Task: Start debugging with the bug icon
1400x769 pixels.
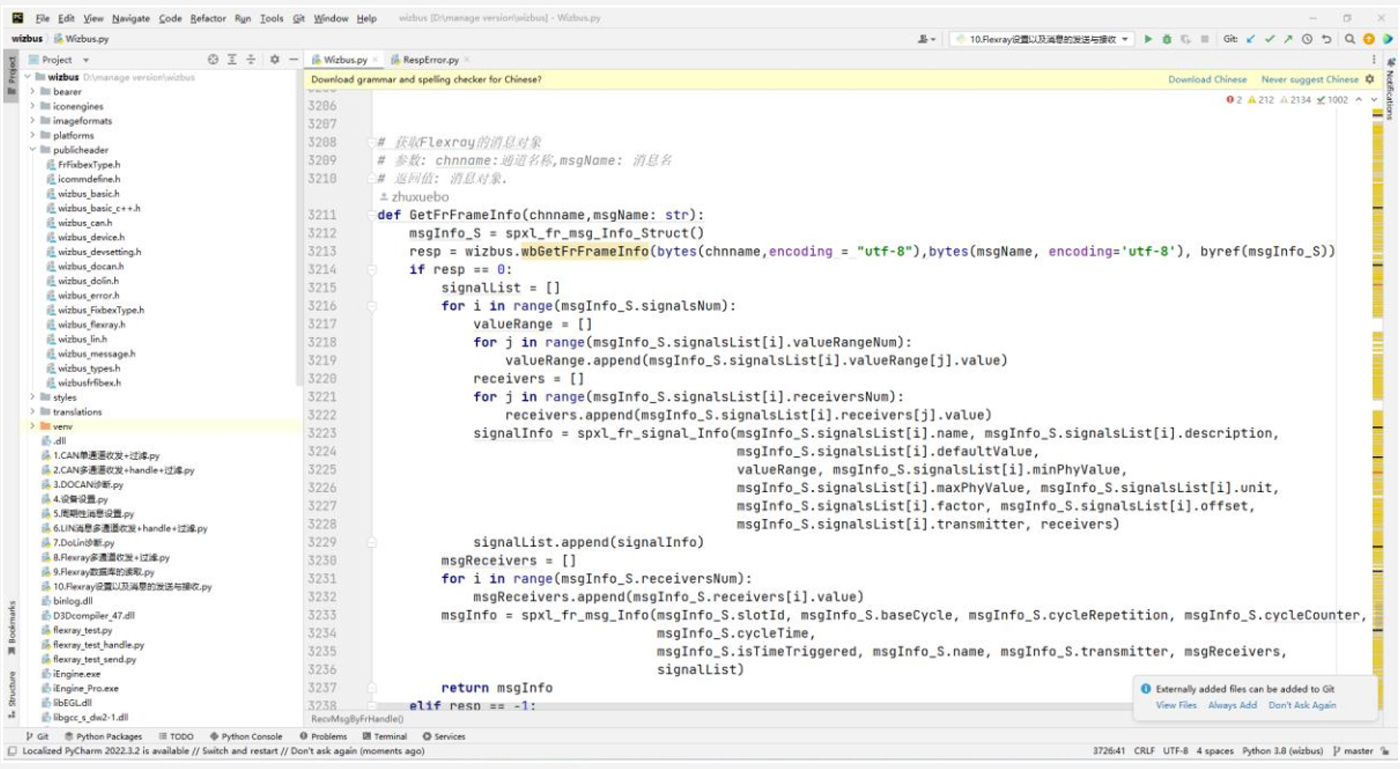Action: pos(1167,39)
